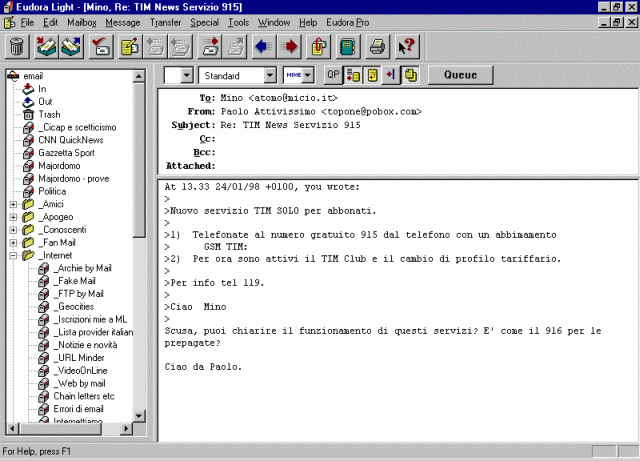
Task: Select the Trash mailbox in tree
Action: tap(49, 114)
